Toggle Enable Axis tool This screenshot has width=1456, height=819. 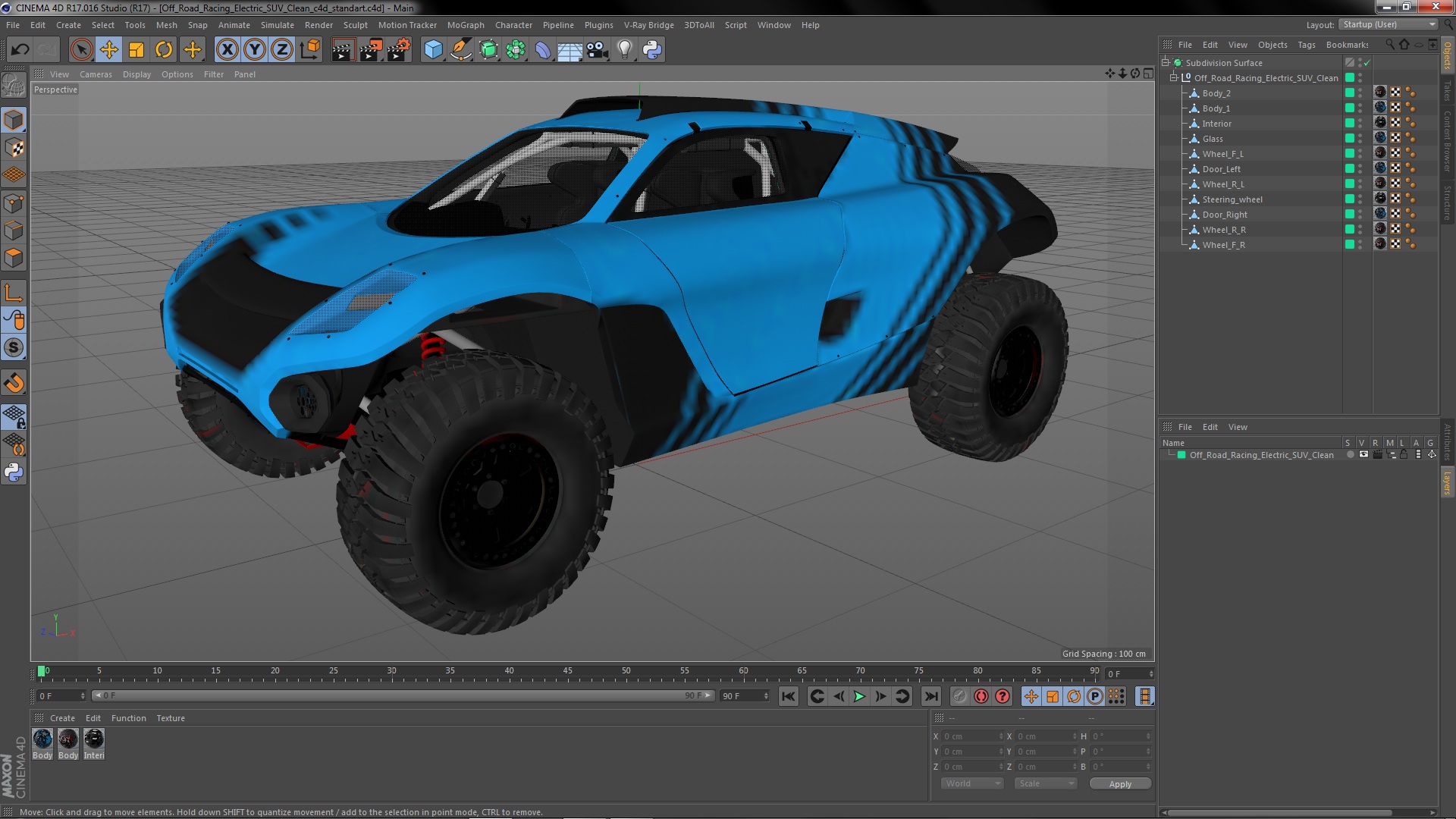(14, 293)
